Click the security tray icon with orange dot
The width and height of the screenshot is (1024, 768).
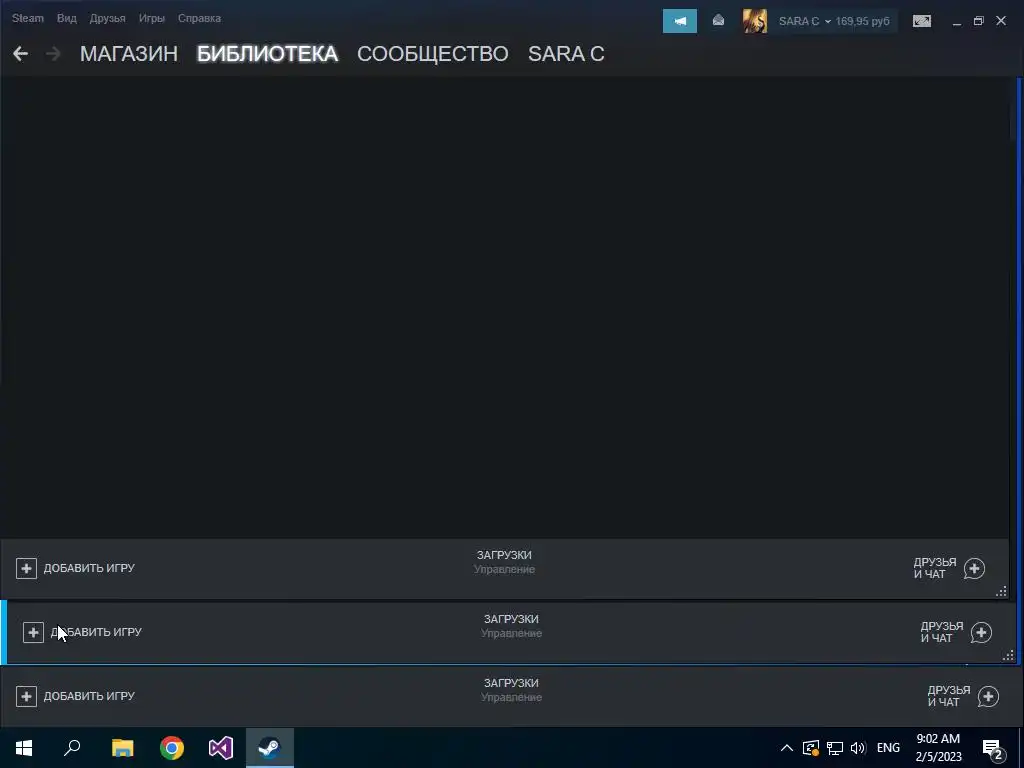(810, 748)
